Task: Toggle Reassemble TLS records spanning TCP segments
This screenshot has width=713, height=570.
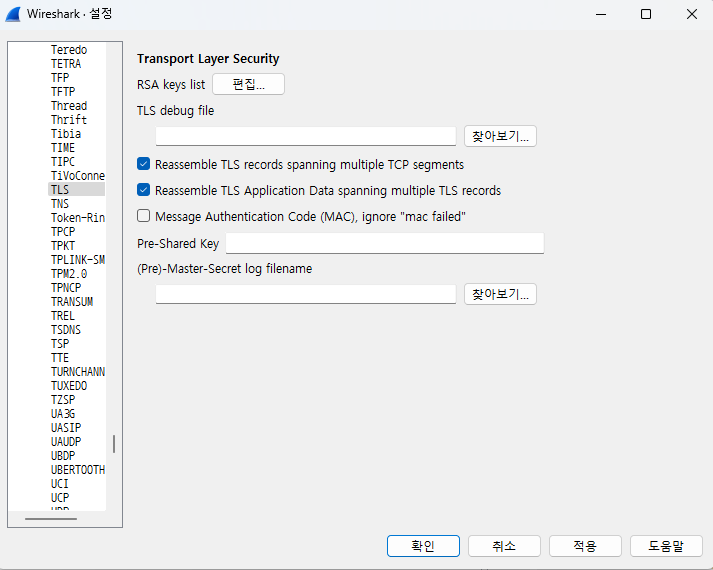Action: (x=143, y=164)
